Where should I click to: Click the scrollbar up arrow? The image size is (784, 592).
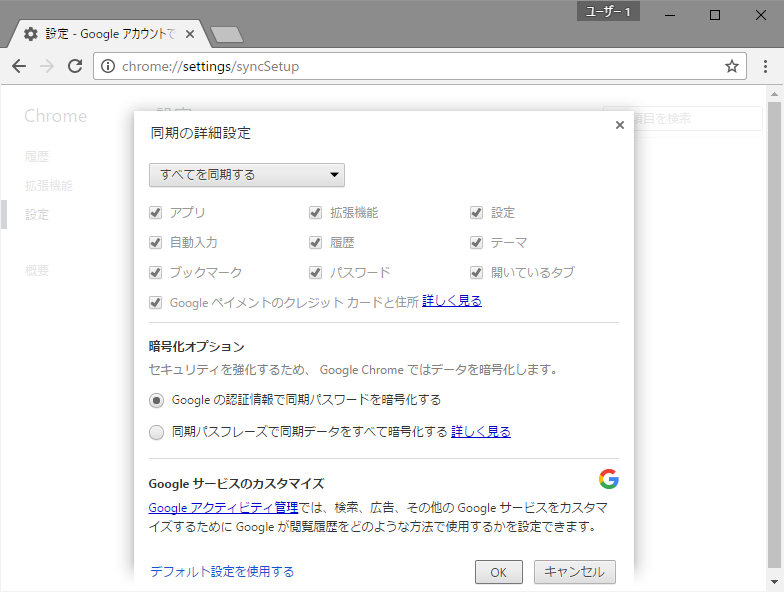(774, 94)
